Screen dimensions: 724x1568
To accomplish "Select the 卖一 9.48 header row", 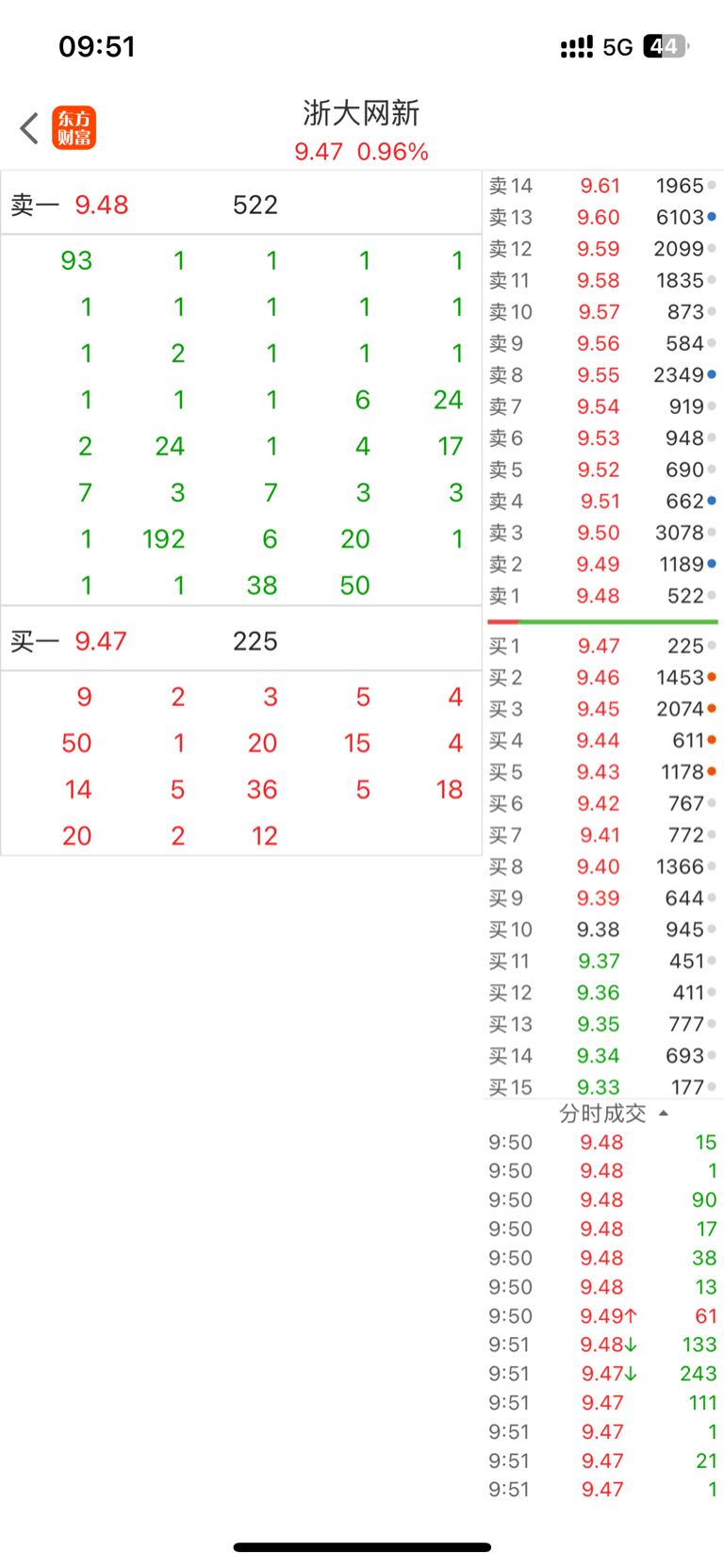I will 241,205.
